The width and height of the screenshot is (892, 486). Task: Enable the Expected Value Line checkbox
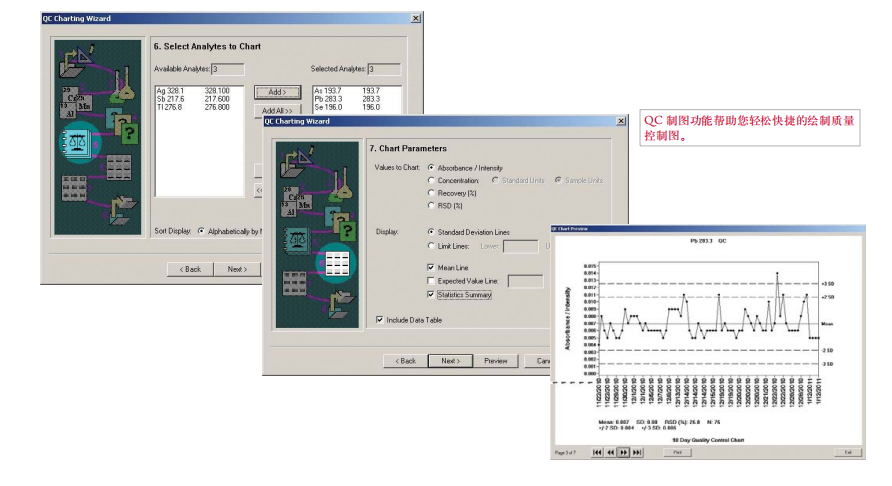tap(431, 281)
